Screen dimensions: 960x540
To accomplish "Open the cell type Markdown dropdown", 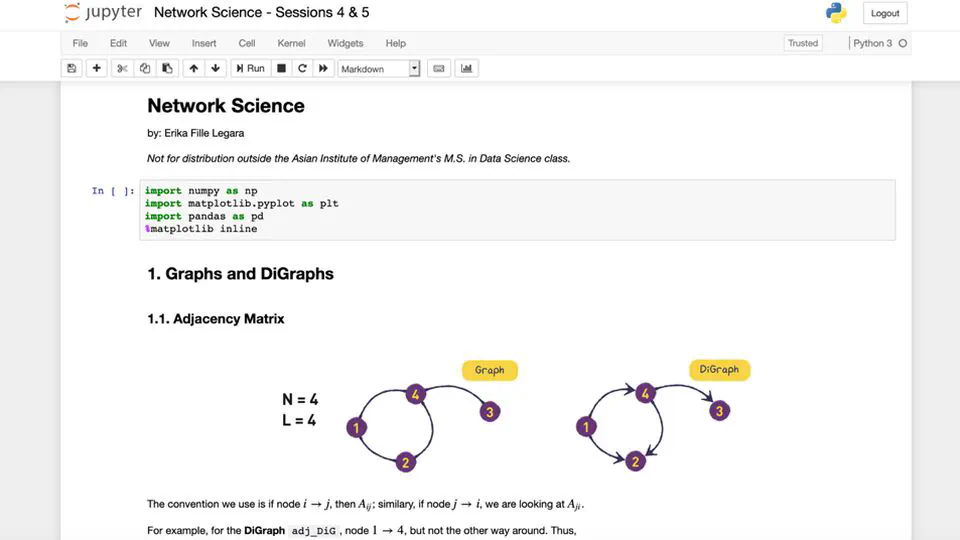I will tap(379, 69).
